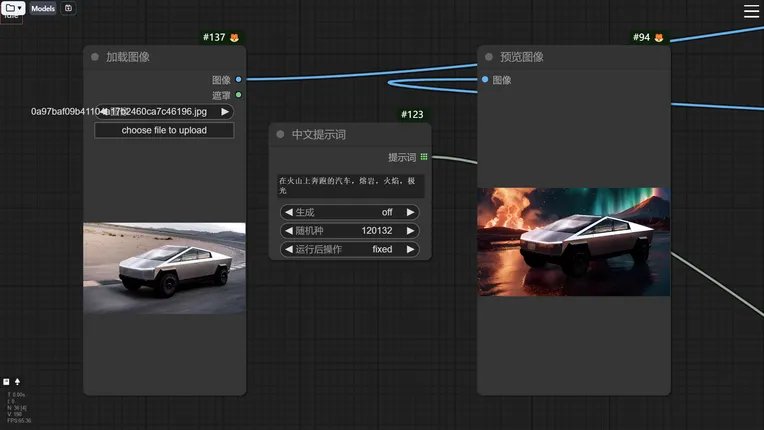
Task: Collapse the 预览图像 node via its title dot
Action: (489, 57)
